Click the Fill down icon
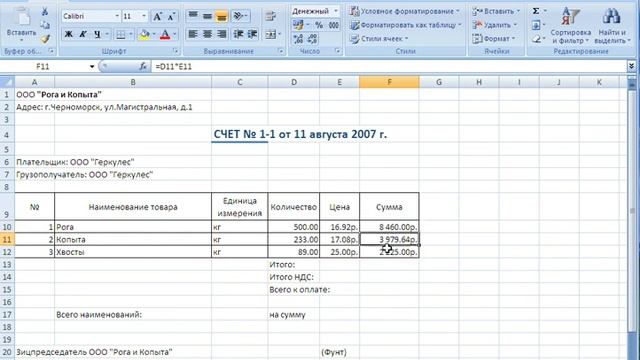640x360 pixels. click(536, 25)
